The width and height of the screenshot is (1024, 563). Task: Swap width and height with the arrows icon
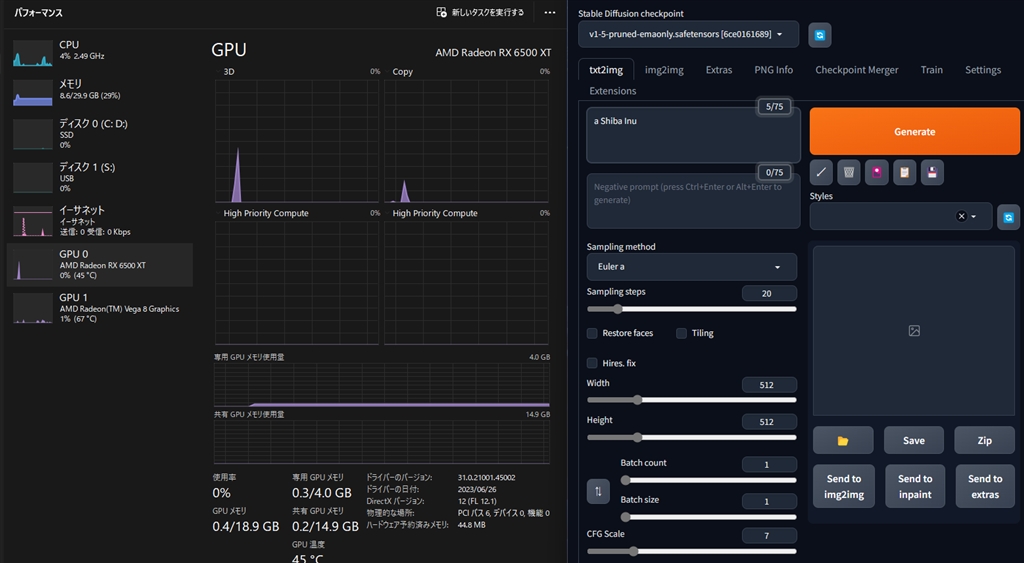point(598,491)
